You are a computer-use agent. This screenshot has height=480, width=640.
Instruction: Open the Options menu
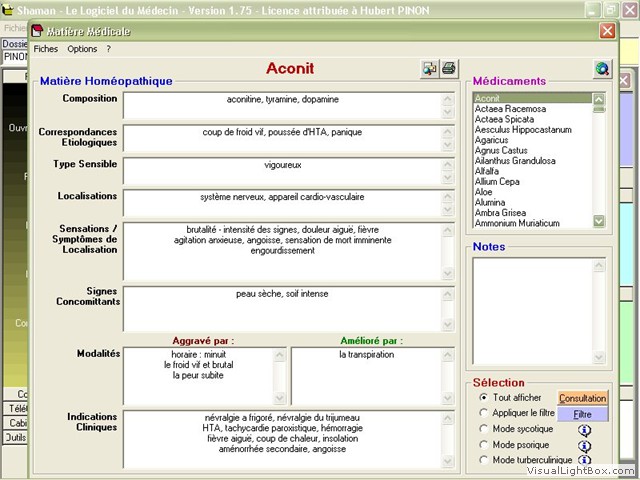pyautogui.click(x=82, y=49)
